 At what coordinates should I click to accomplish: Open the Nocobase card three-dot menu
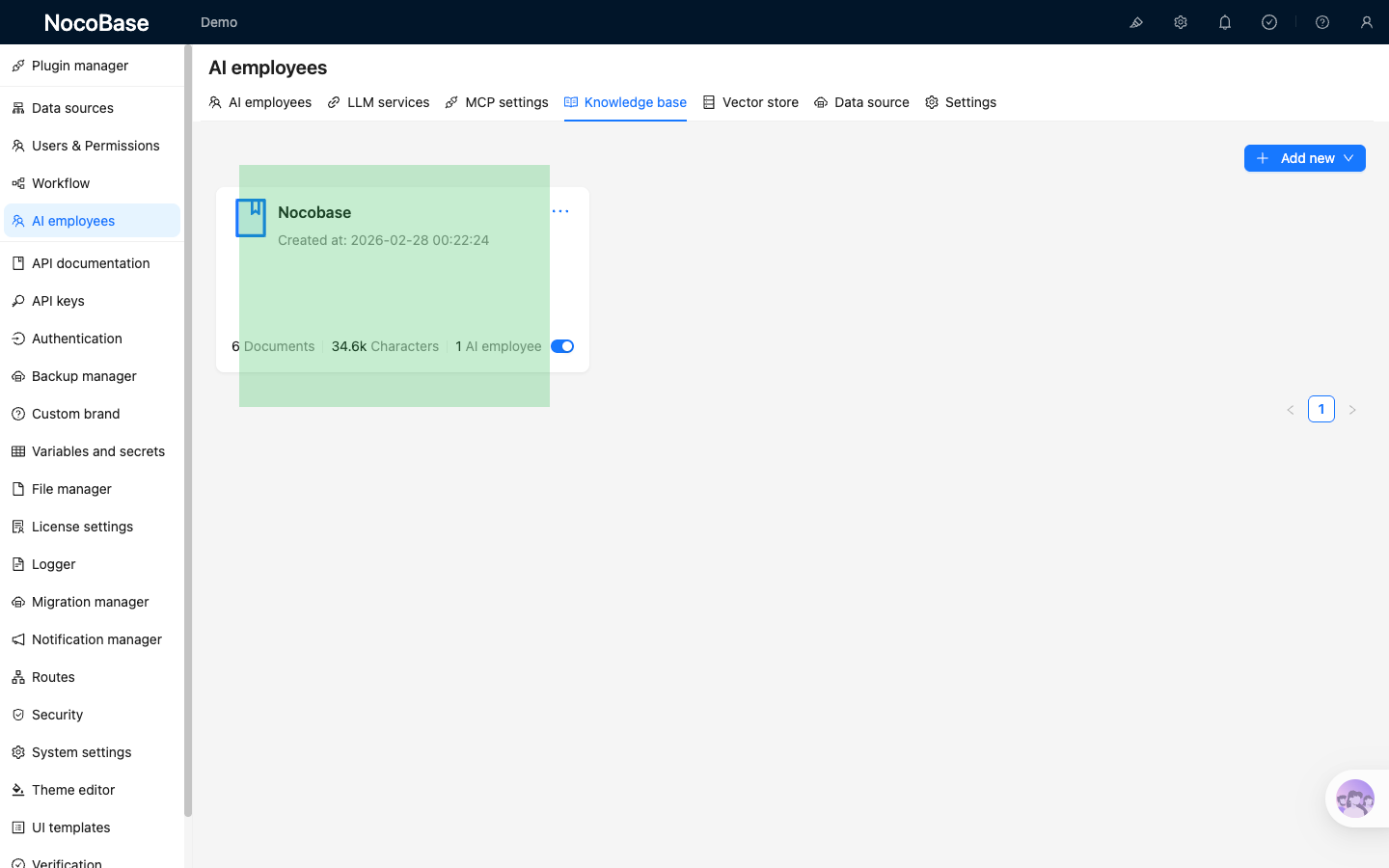[560, 211]
